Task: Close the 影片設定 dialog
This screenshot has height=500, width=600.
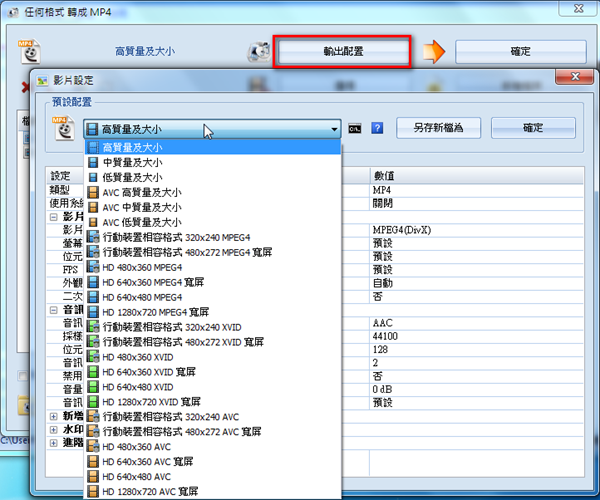Action: 575,77
